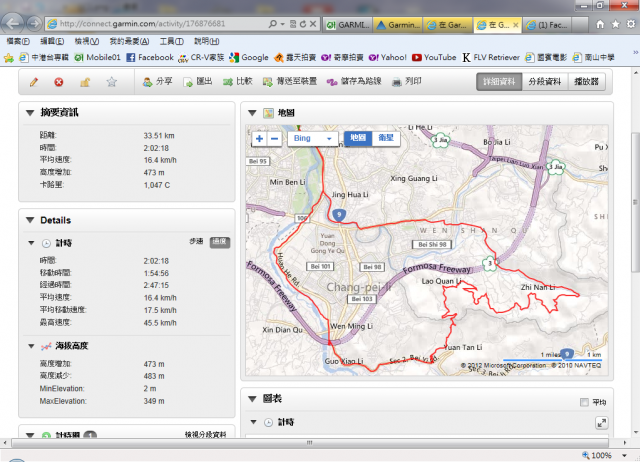Open 檢視分段資料 view splits link
The image size is (640, 462).
[205, 435]
